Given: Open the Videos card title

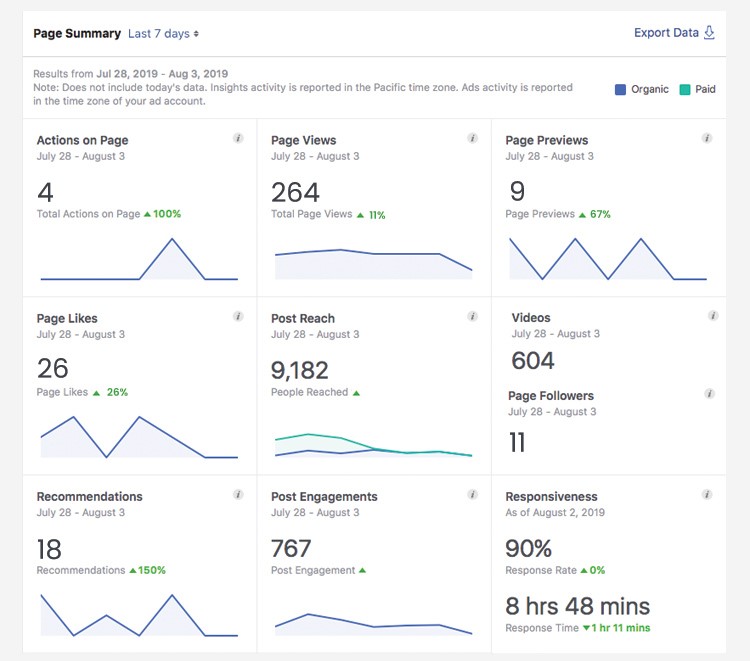Looking at the screenshot, I should [x=531, y=318].
